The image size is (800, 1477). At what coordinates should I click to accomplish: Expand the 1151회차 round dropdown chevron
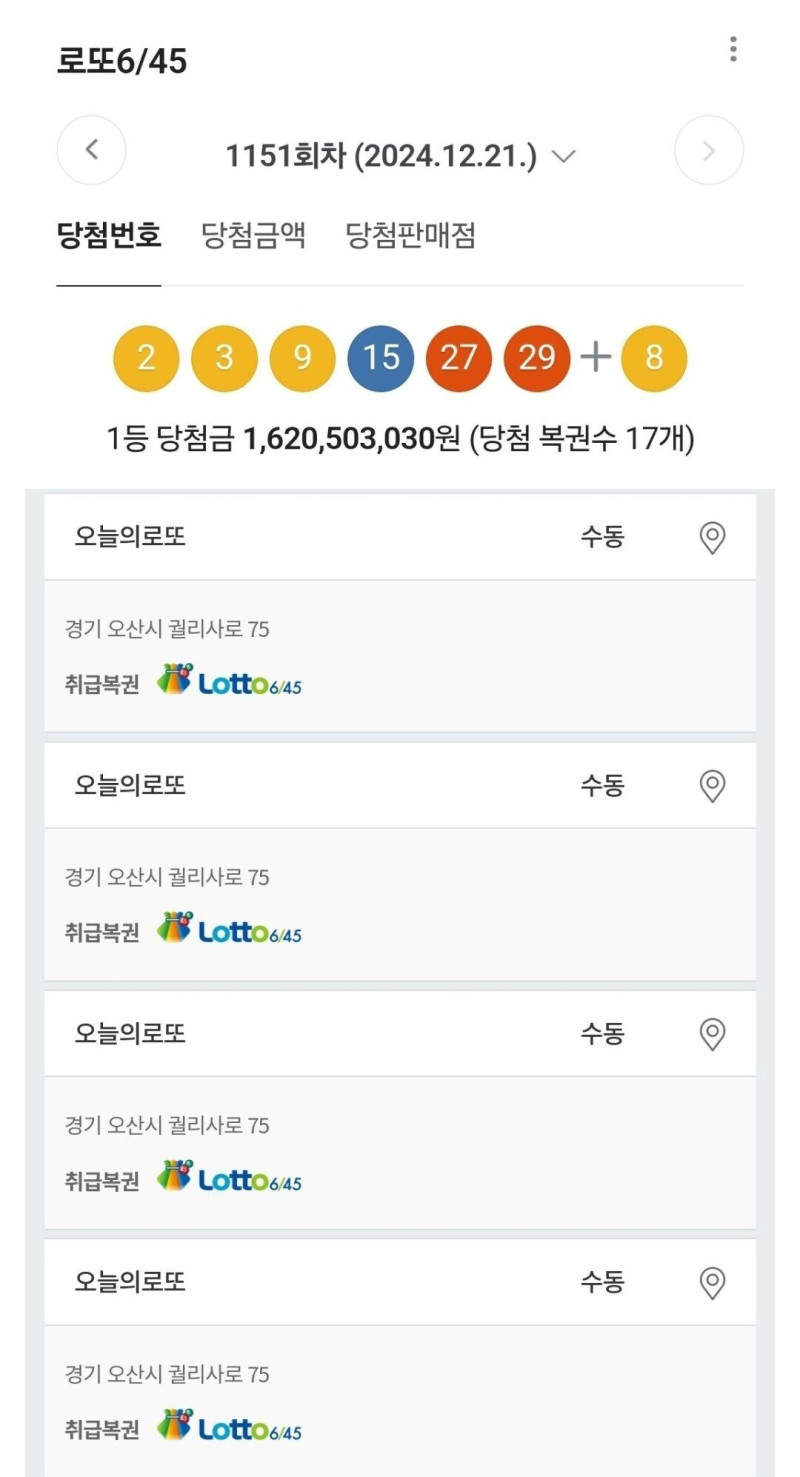[564, 157]
